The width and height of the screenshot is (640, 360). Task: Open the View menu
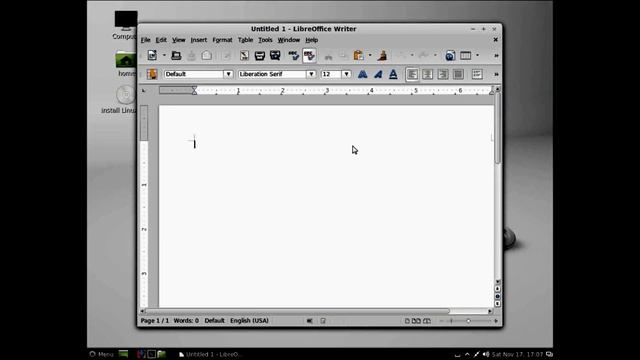[178, 40]
